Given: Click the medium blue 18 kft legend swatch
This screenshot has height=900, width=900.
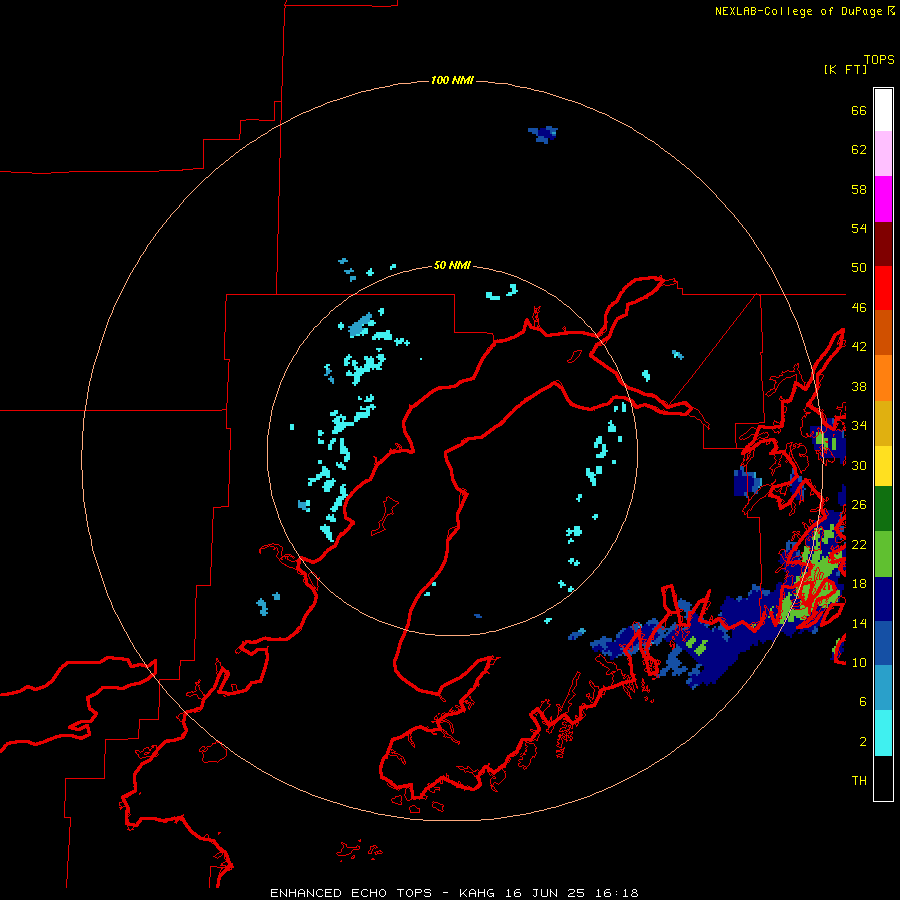Looking at the screenshot, I should tap(883, 643).
